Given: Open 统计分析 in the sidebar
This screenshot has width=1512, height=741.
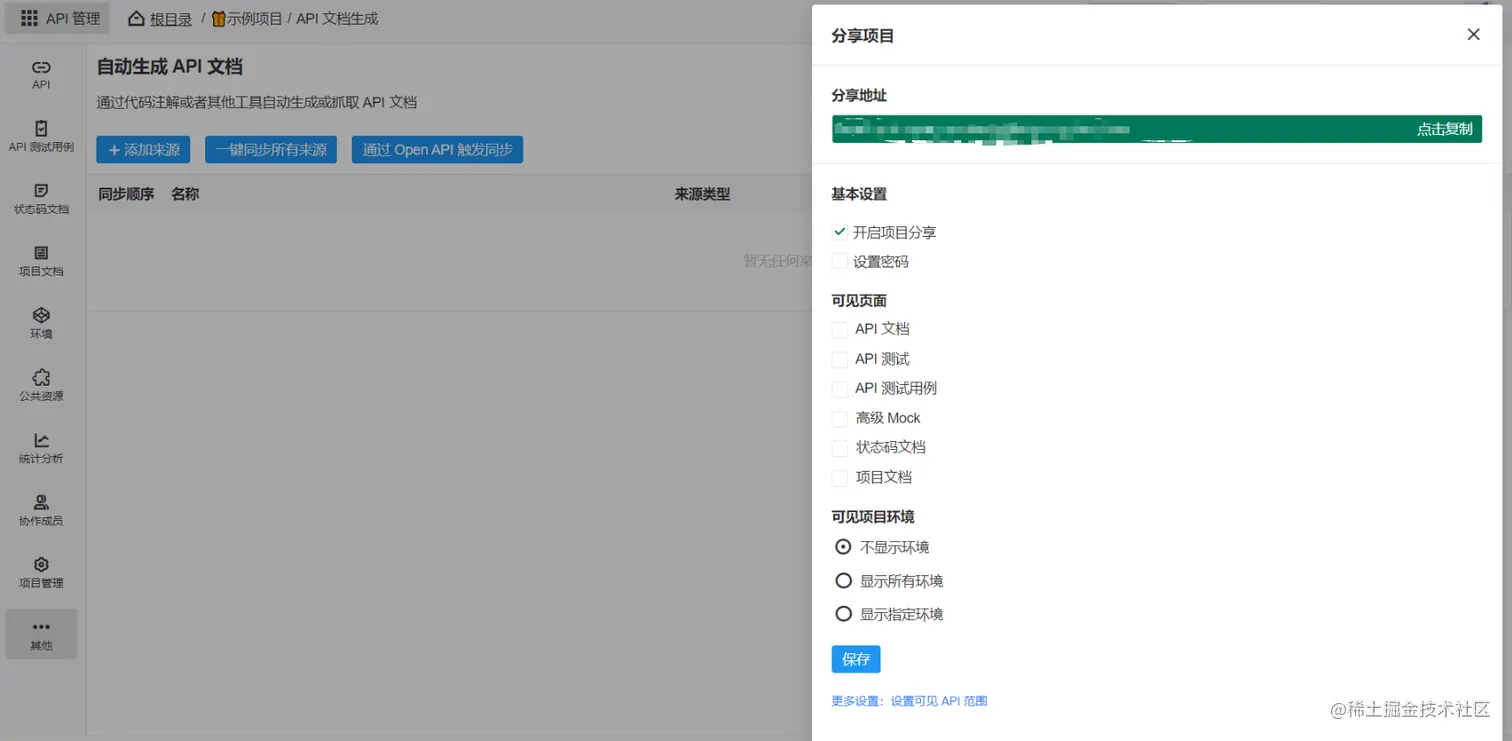Looking at the screenshot, I should point(41,448).
